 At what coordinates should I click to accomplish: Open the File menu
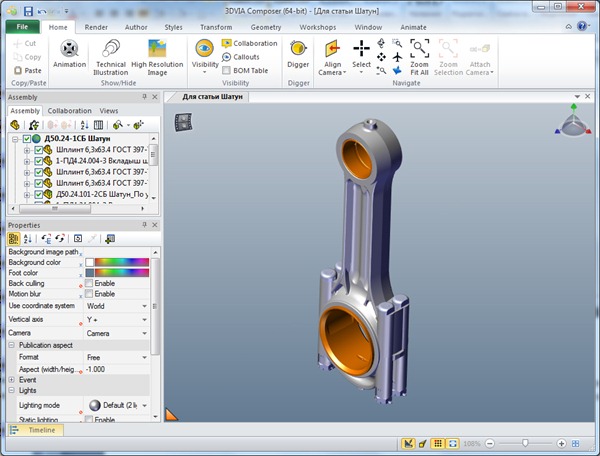[22, 26]
